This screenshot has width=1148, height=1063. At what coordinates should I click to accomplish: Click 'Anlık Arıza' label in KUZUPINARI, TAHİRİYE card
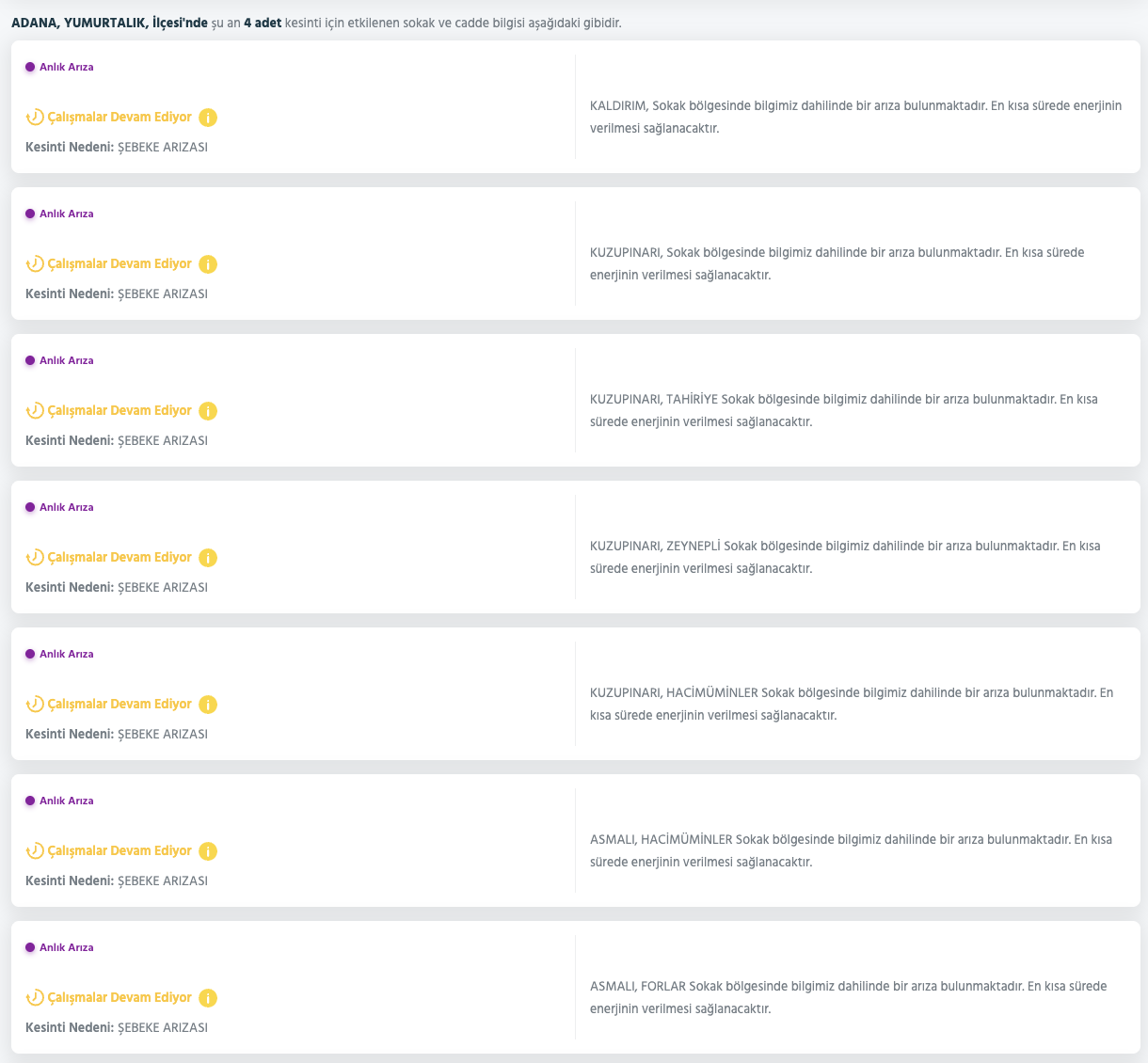pos(67,360)
